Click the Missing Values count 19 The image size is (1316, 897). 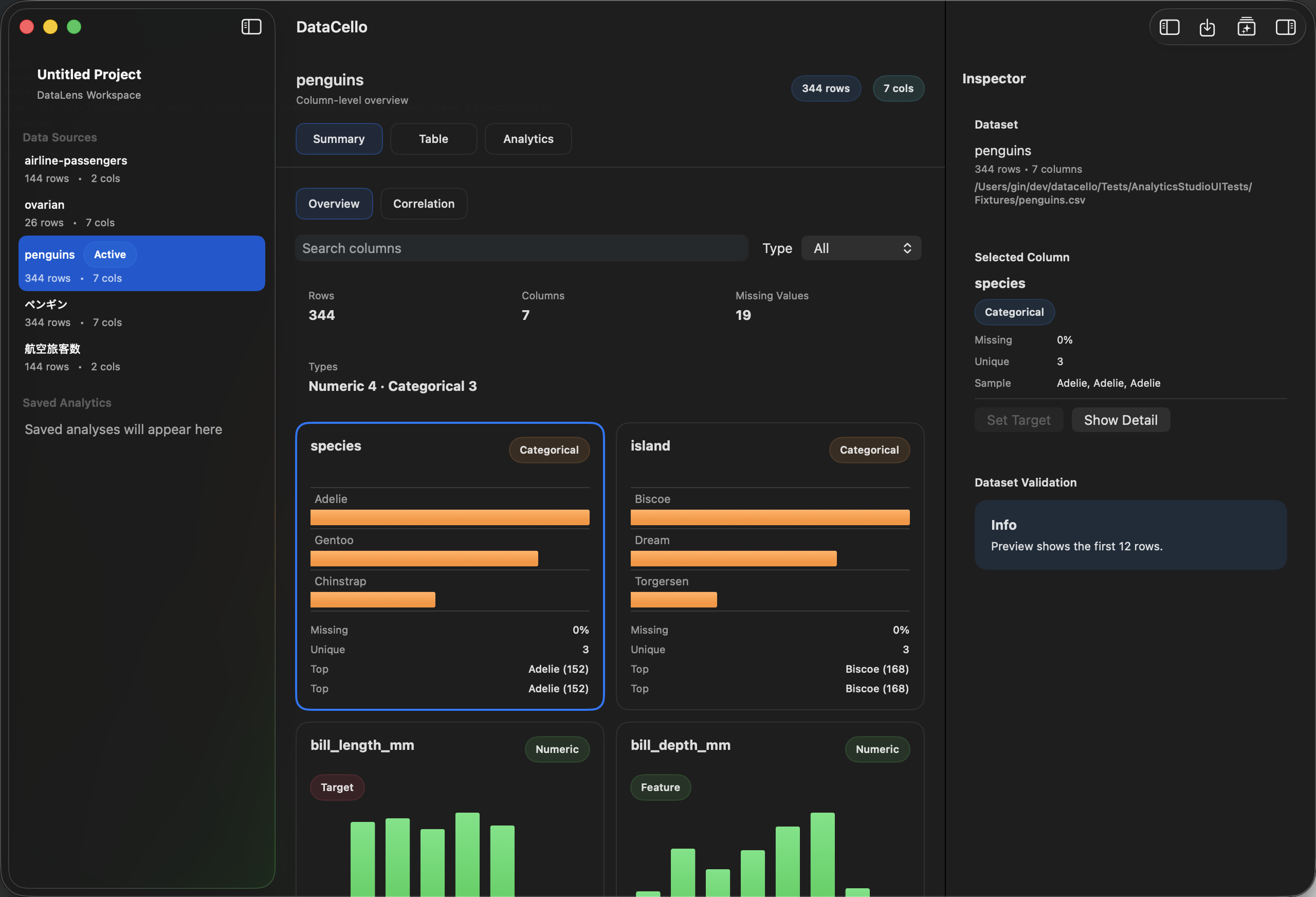(x=743, y=315)
